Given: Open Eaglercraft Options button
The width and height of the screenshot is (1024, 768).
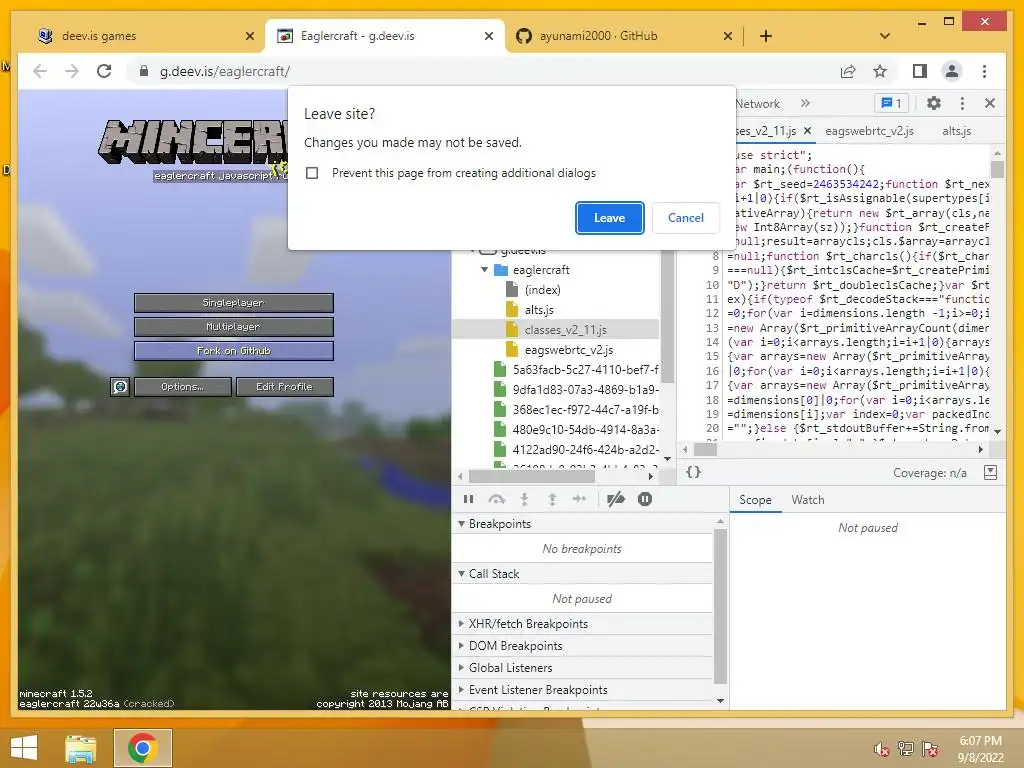Looking at the screenshot, I should pyautogui.click(x=183, y=387).
